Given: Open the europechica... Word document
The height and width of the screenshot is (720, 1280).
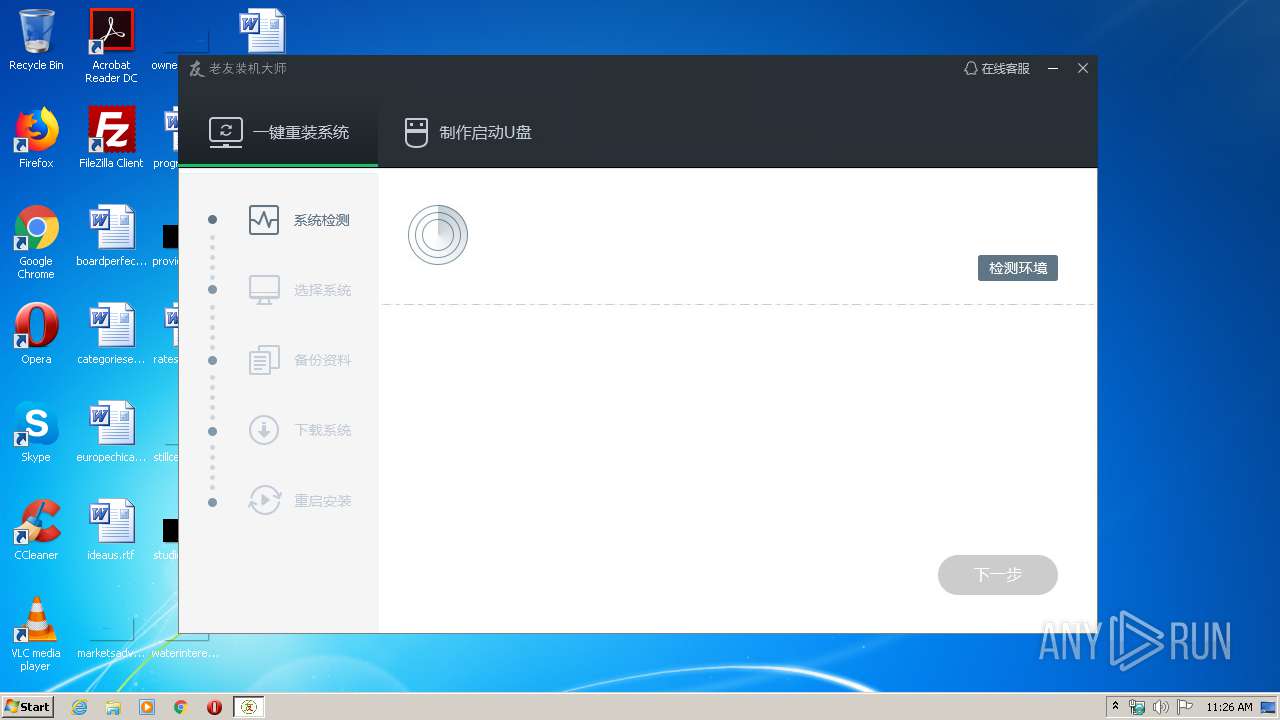Looking at the screenshot, I should coord(111,432).
